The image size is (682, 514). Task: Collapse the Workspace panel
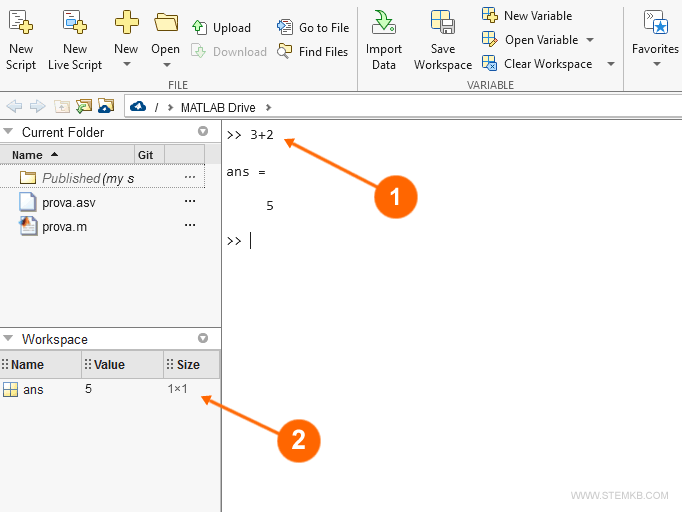point(9,339)
